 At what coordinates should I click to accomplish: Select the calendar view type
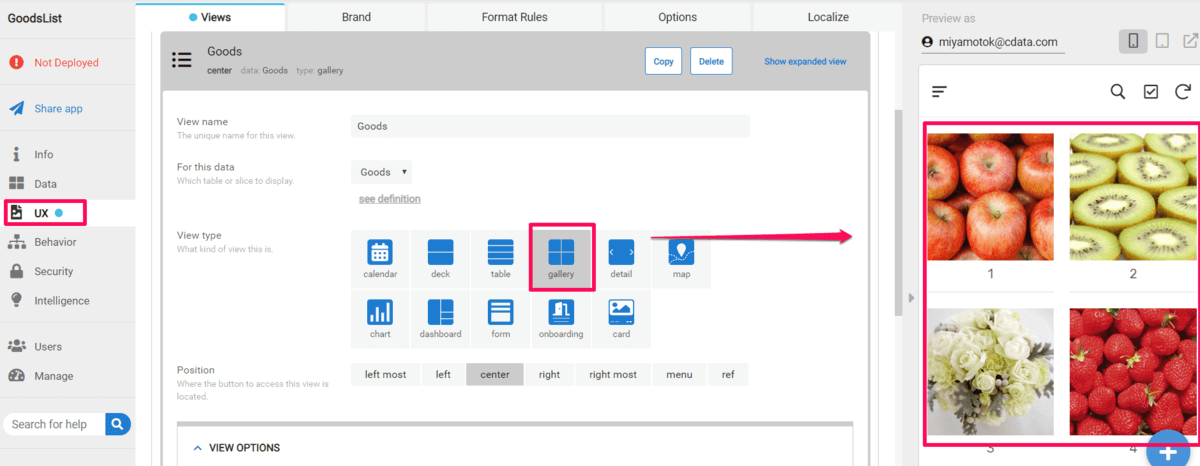(380, 259)
